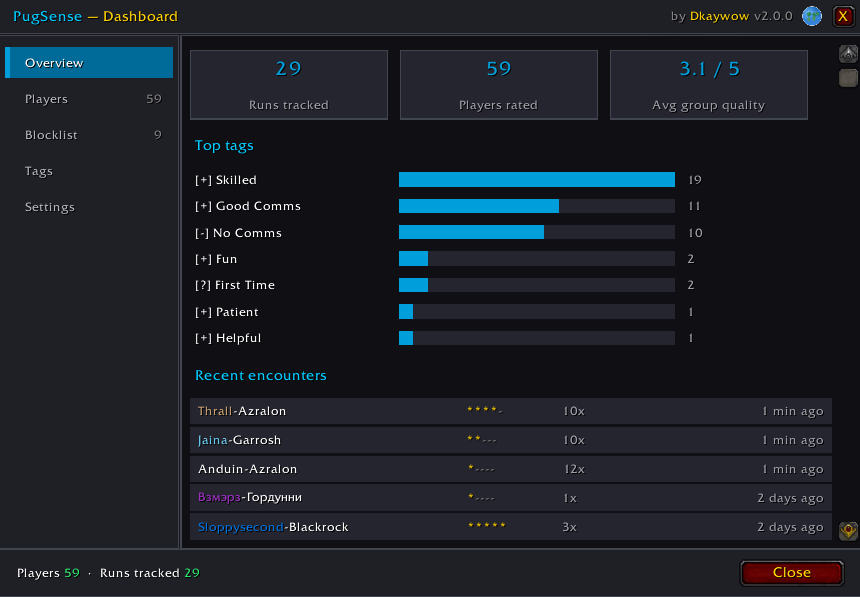
Task: Close dashboard with the red X icon
Action: click(x=843, y=16)
